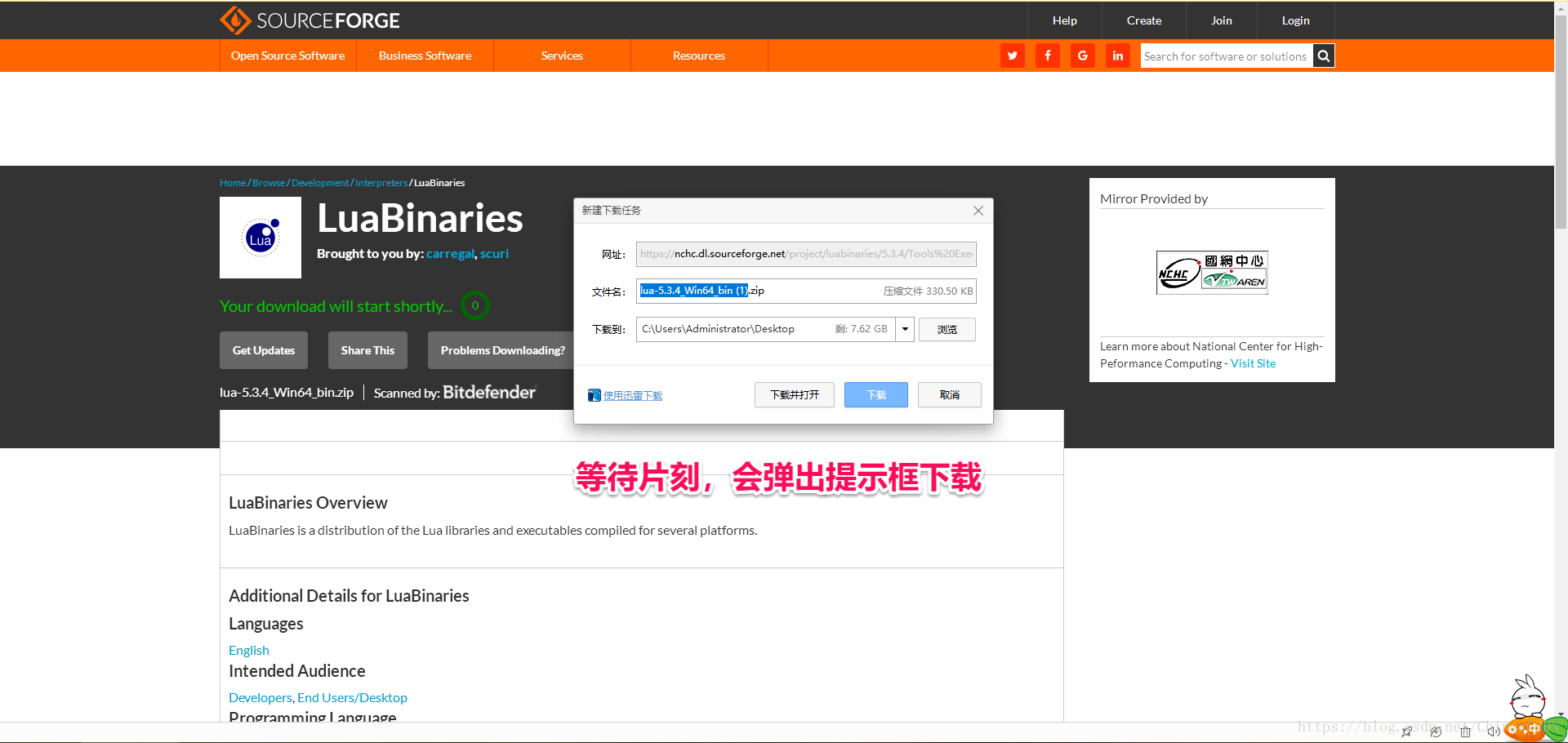
Task: Click Login in the top bar
Action: pyautogui.click(x=1296, y=20)
